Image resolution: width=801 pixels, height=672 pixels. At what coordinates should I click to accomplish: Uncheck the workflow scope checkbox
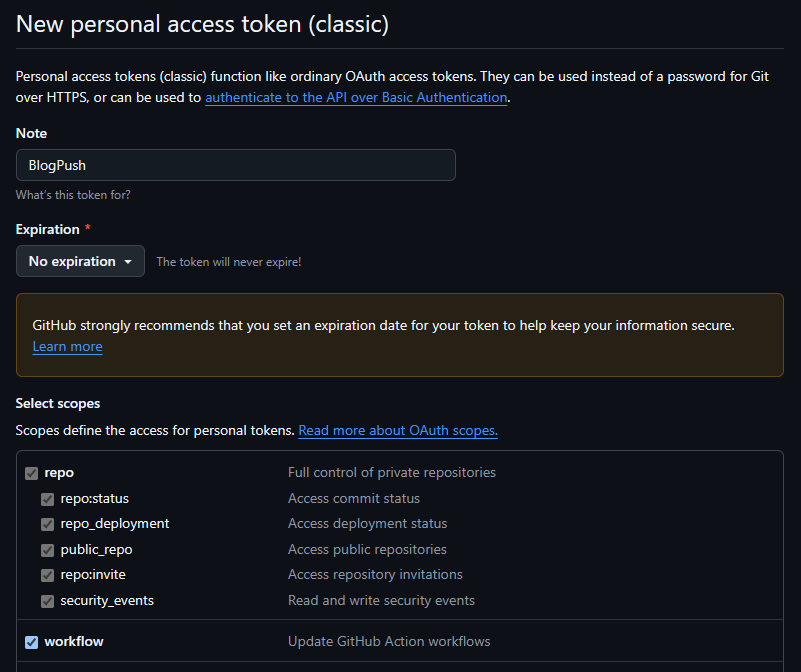[x=32, y=642]
